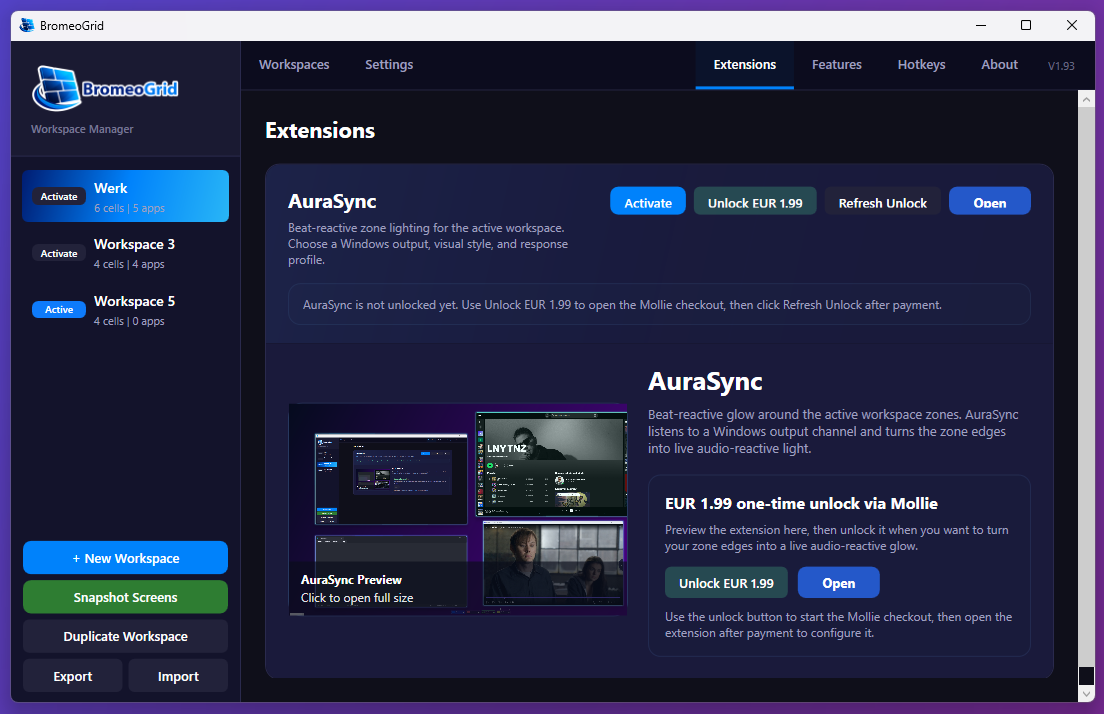Duplicate the current workspace
Screen dimensions: 1104x714
coord(125,635)
